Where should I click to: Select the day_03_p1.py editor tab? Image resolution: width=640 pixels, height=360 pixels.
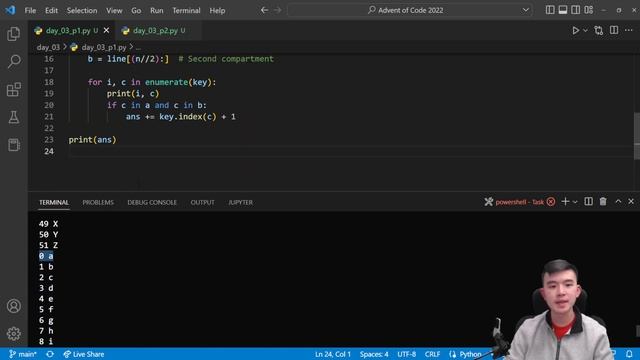(x=71, y=31)
